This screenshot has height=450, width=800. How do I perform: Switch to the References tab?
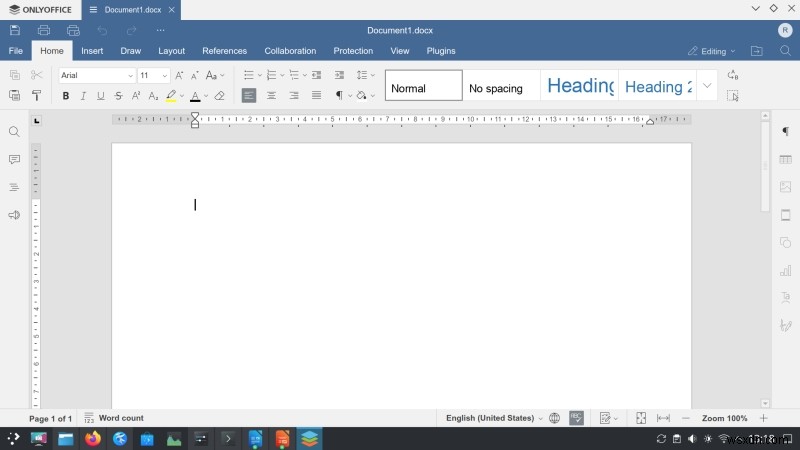224,51
